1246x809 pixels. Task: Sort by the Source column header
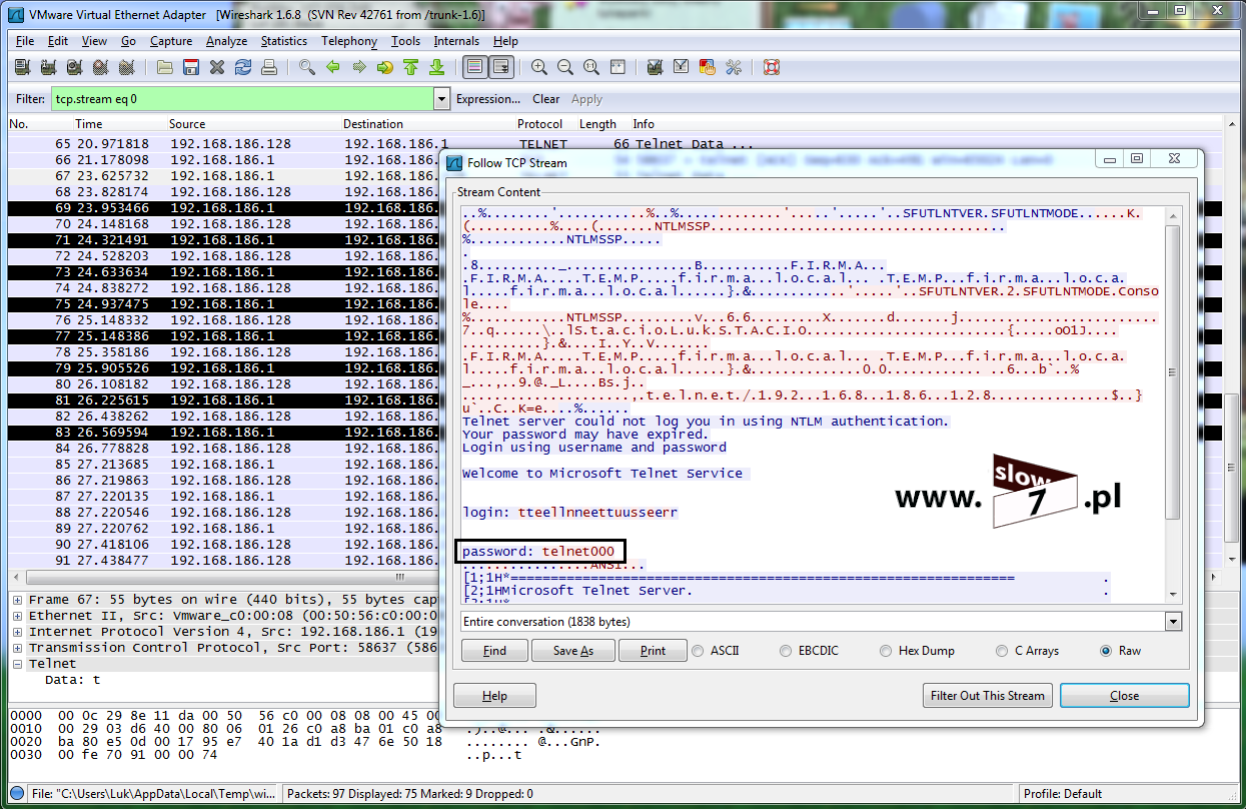(187, 124)
